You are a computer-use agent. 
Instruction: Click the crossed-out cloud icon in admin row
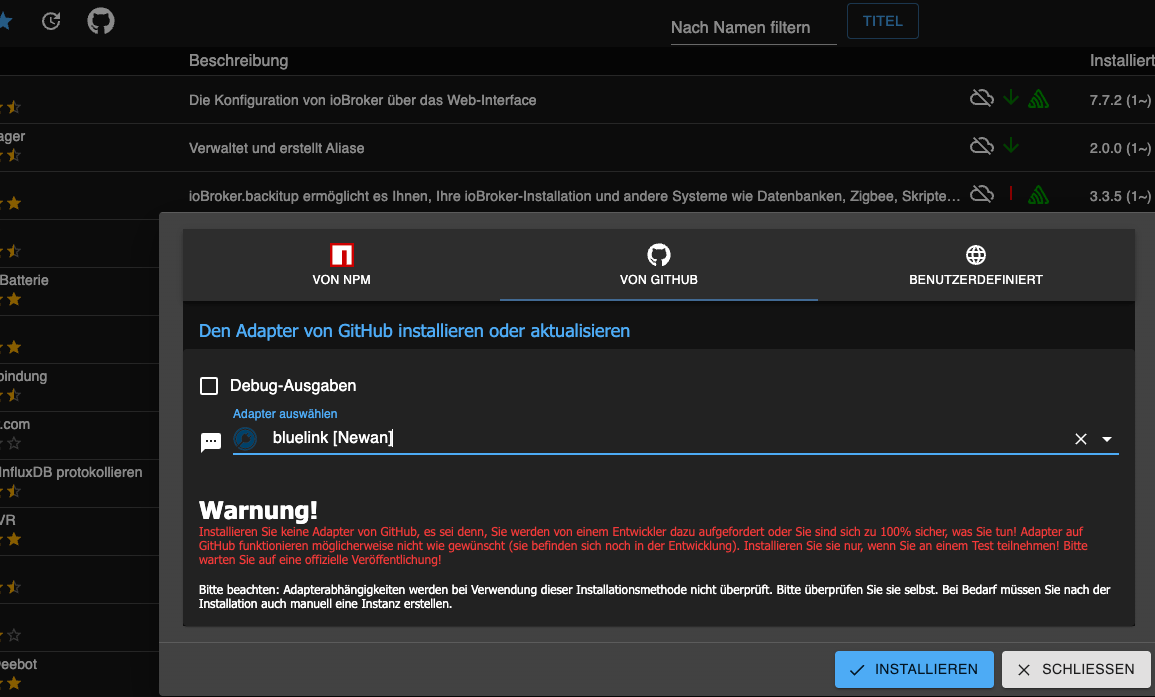click(x=982, y=98)
